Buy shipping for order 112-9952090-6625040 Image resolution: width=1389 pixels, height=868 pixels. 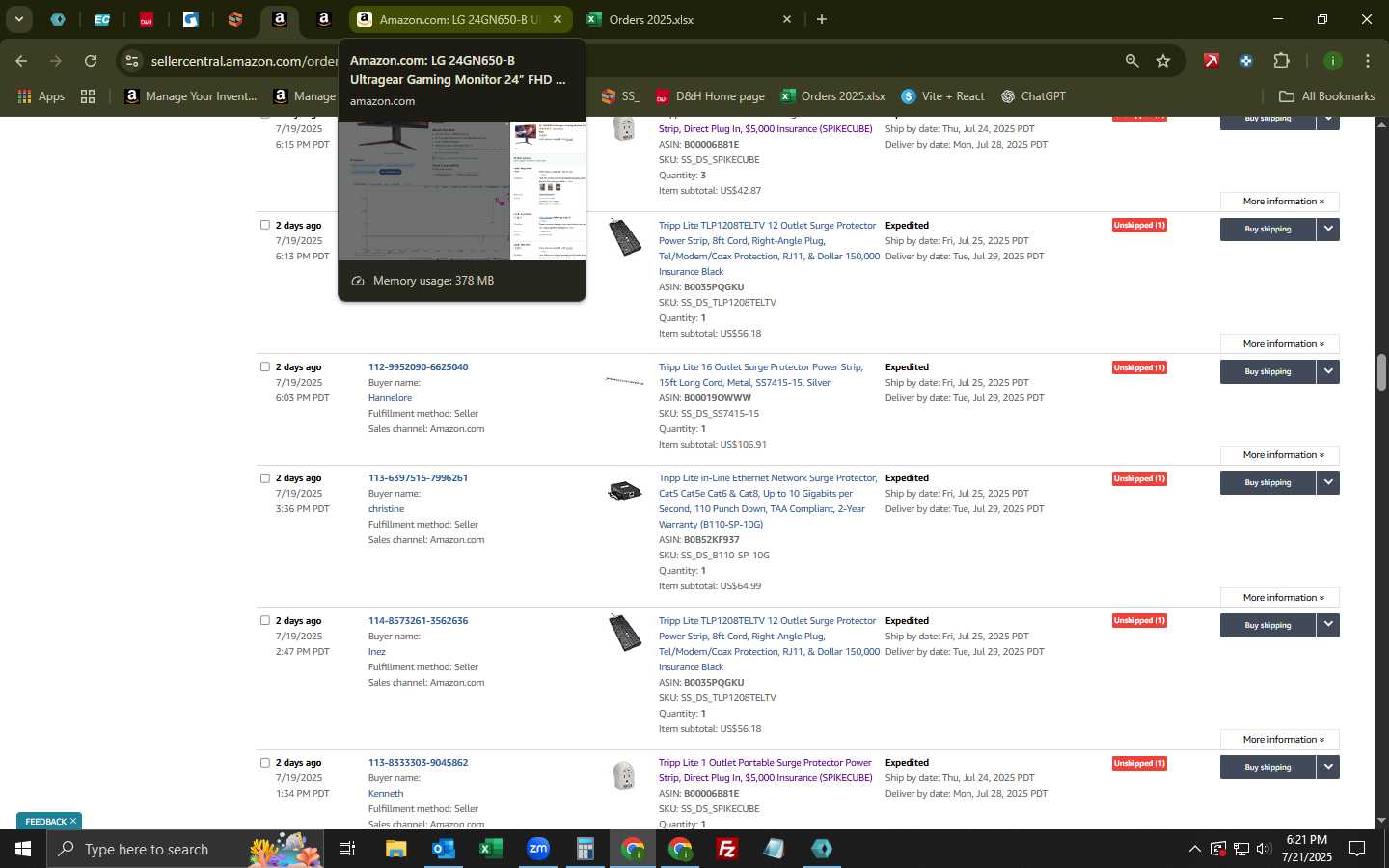pyautogui.click(x=1267, y=371)
